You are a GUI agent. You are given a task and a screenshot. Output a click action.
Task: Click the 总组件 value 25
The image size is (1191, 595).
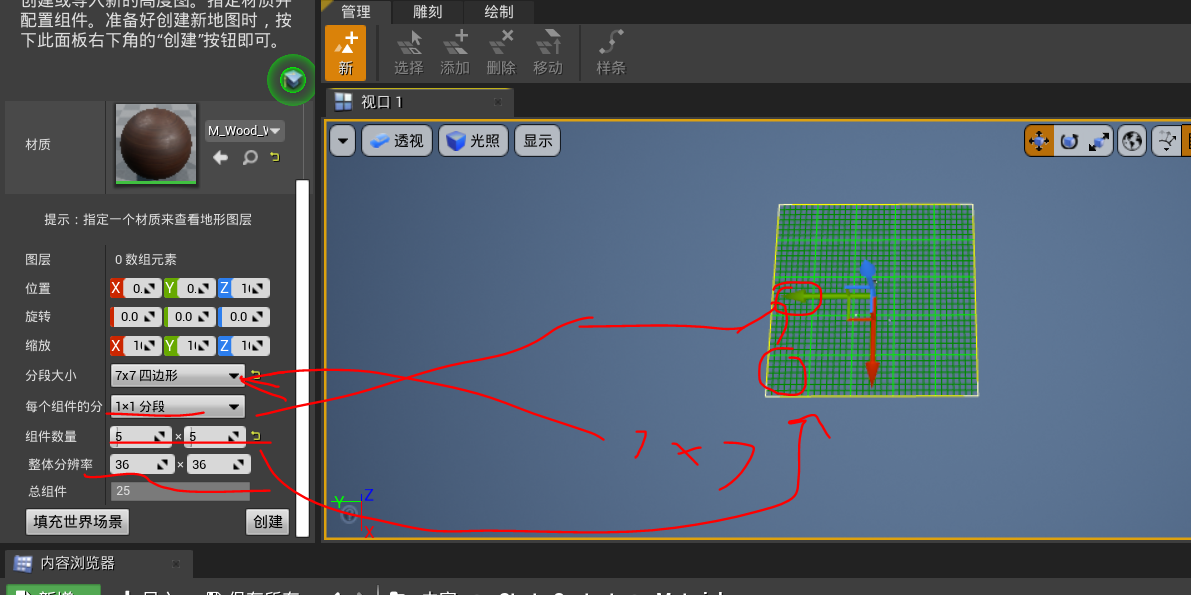point(180,492)
